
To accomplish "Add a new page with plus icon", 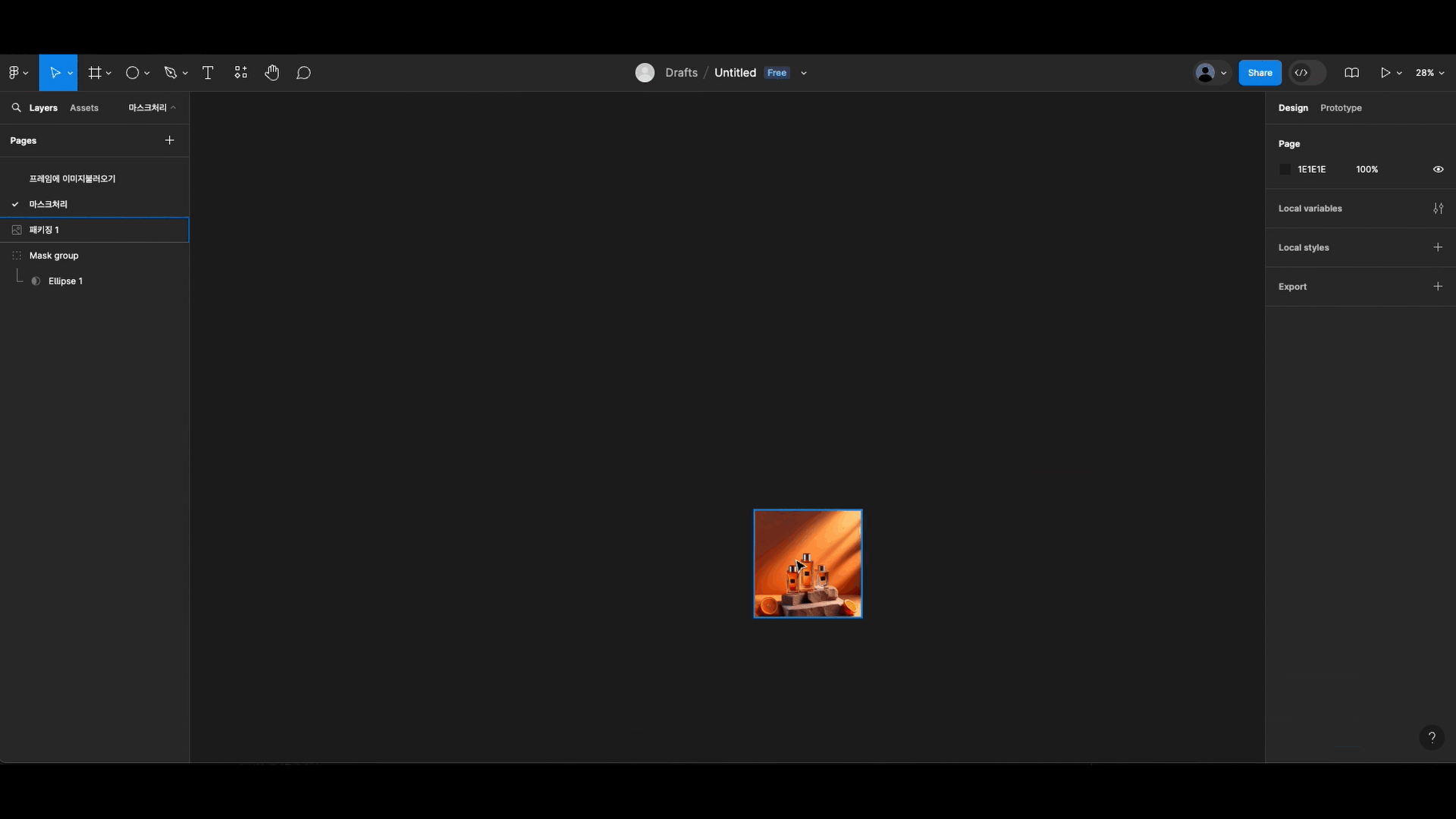I will pos(169,140).
